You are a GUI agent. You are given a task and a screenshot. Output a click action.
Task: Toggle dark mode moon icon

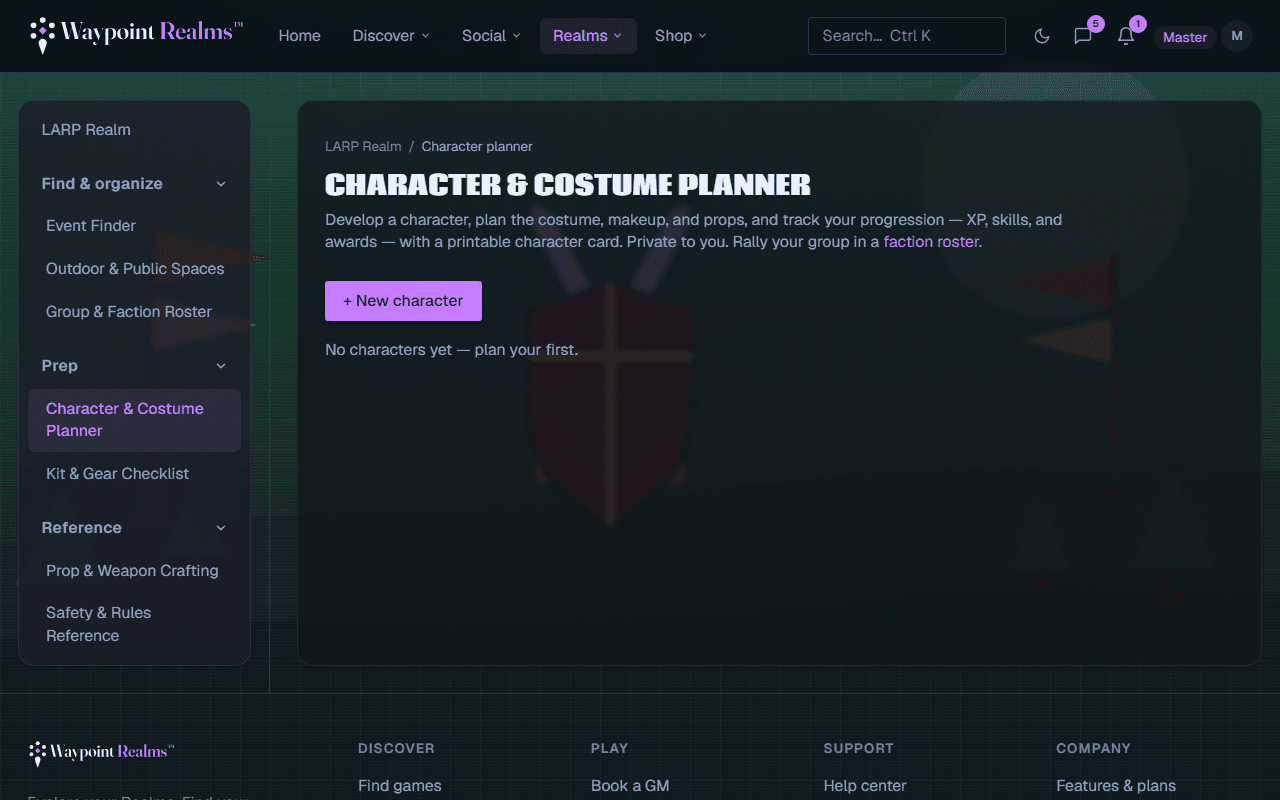(1042, 36)
